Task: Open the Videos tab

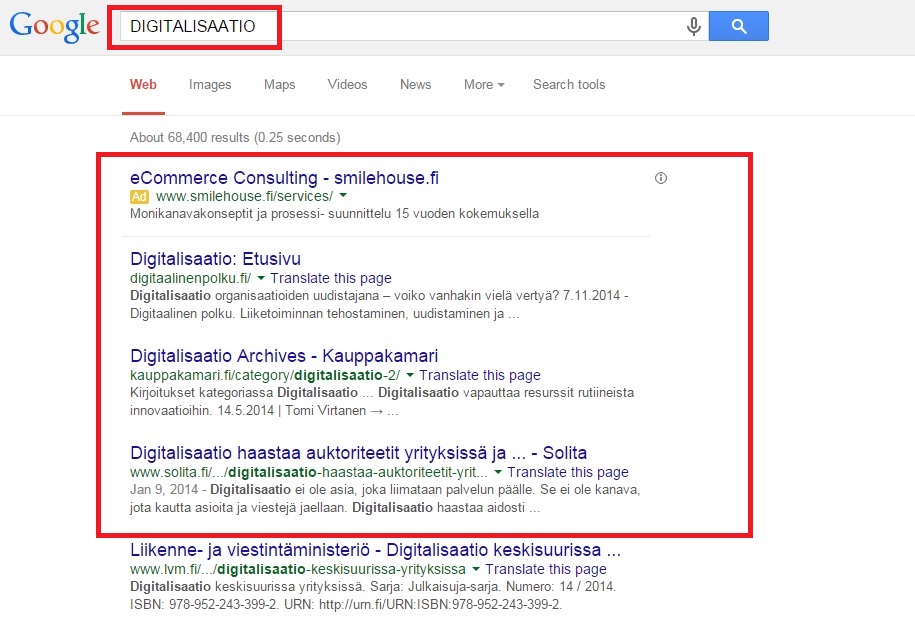Action: pos(347,85)
